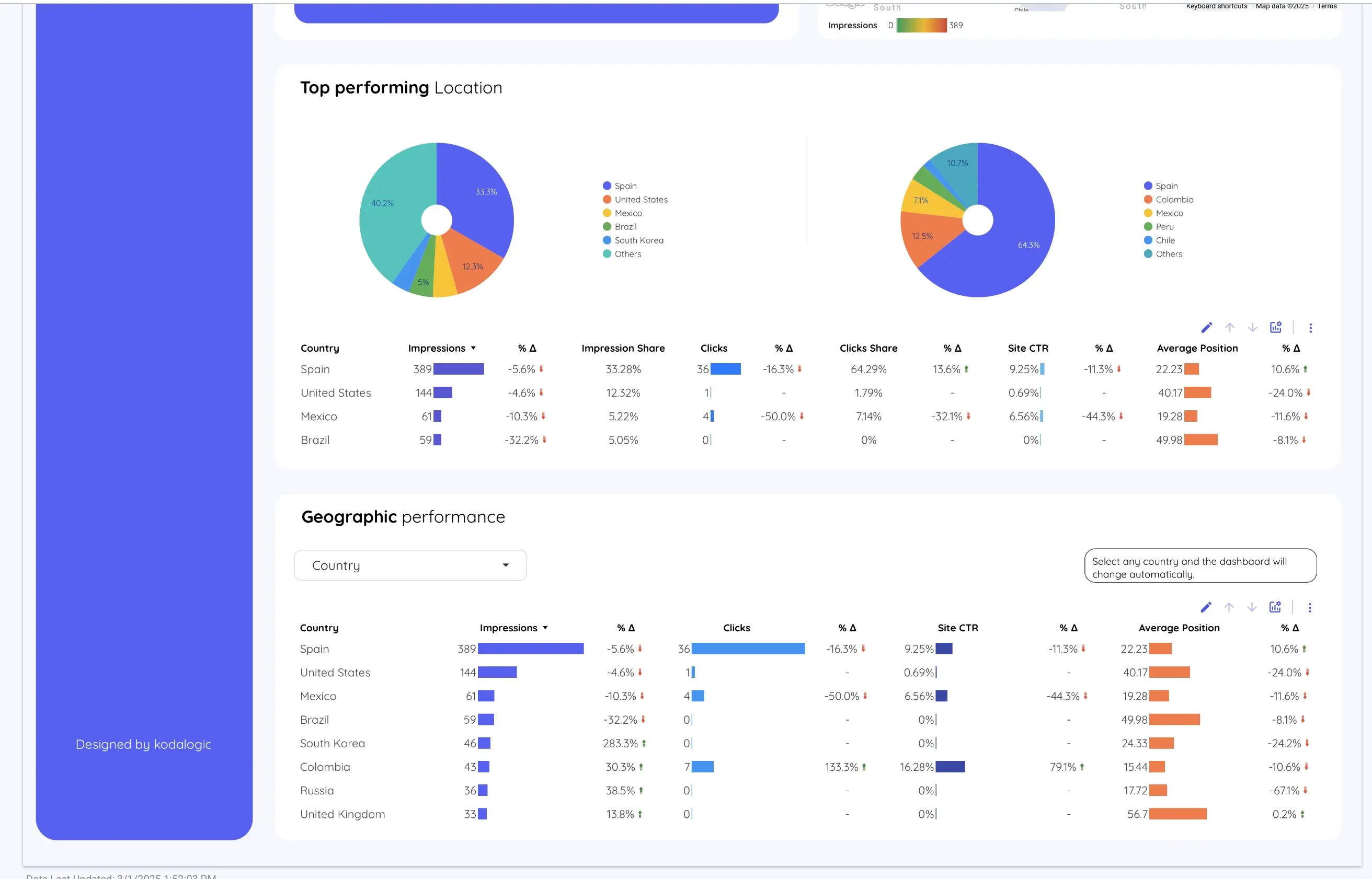
Task: Open the Keyboard shortcuts map link
Action: (1217, 6)
